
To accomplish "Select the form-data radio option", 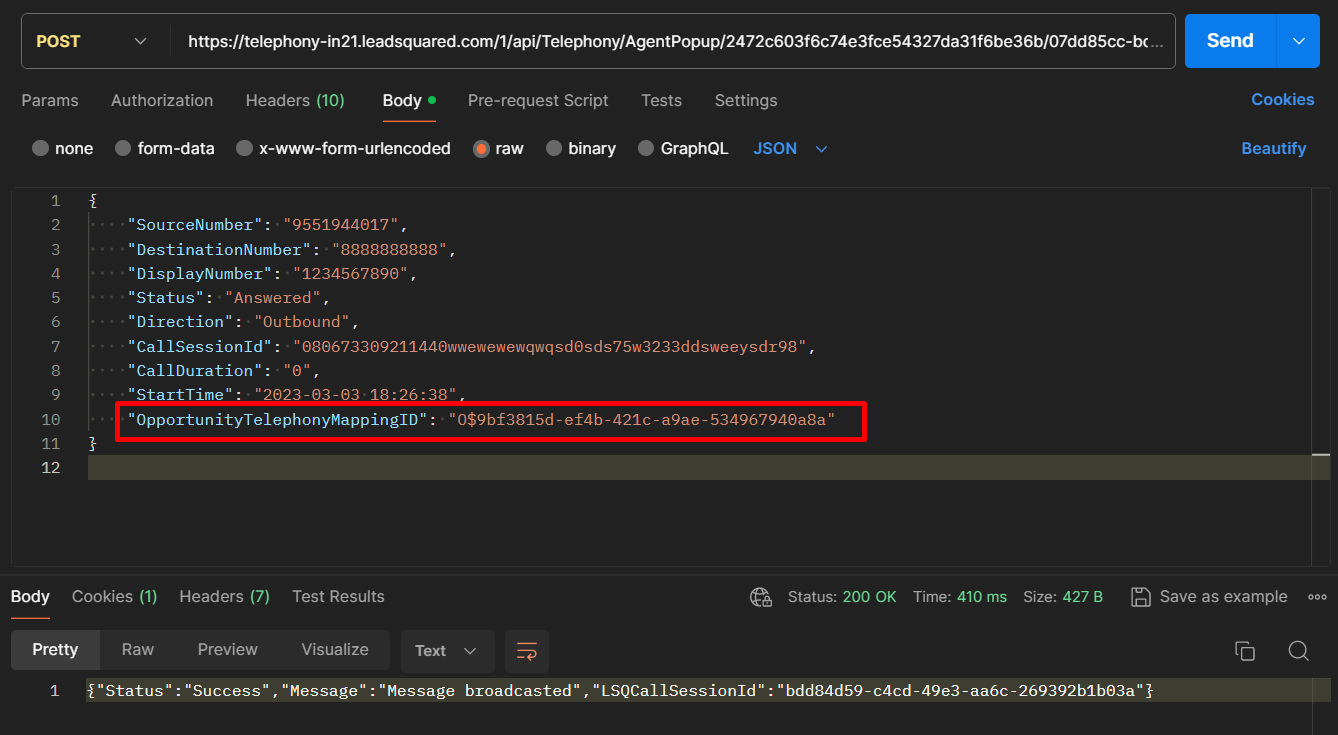I will (123, 149).
